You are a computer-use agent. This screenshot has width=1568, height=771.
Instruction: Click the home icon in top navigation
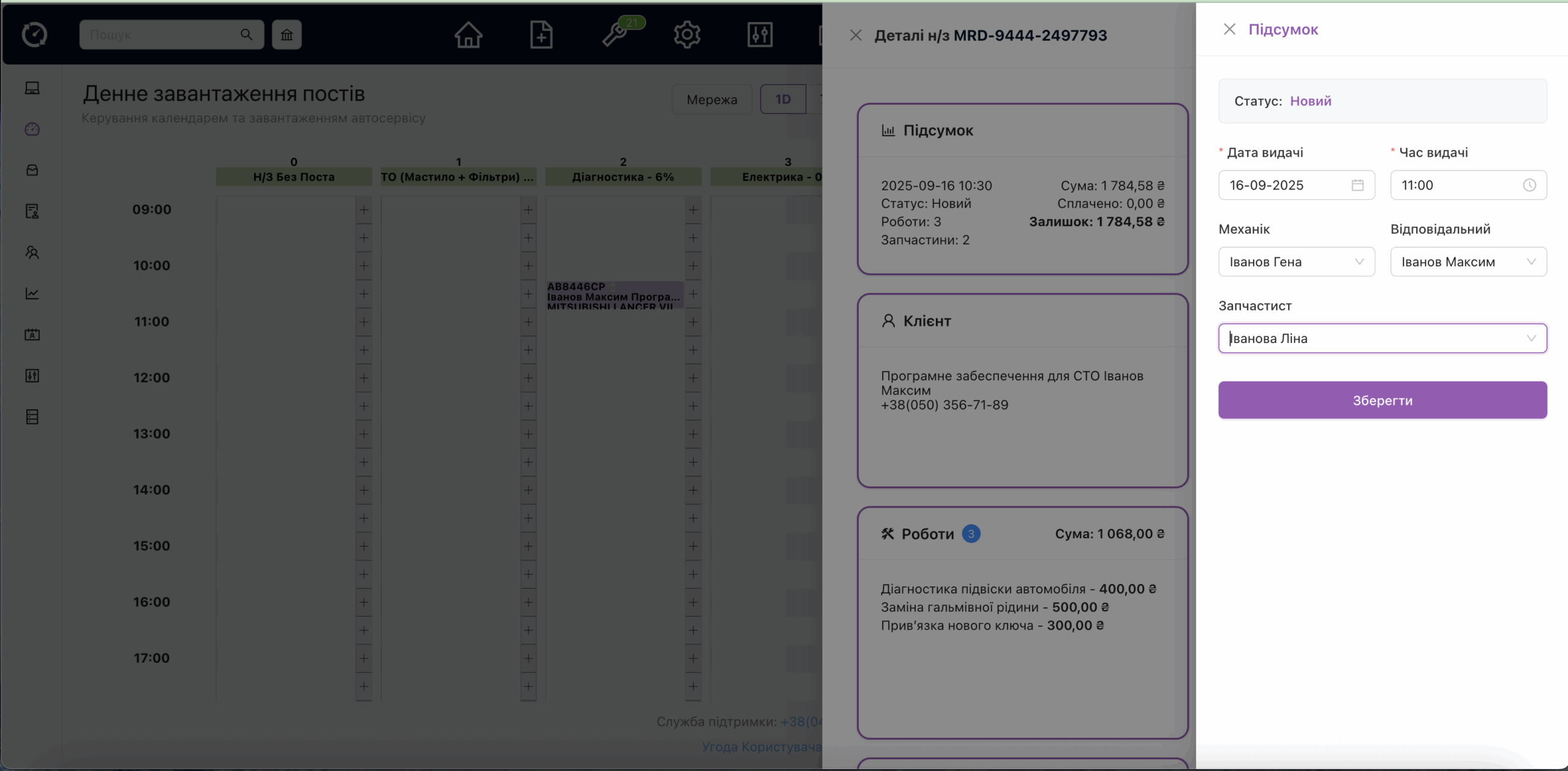468,35
